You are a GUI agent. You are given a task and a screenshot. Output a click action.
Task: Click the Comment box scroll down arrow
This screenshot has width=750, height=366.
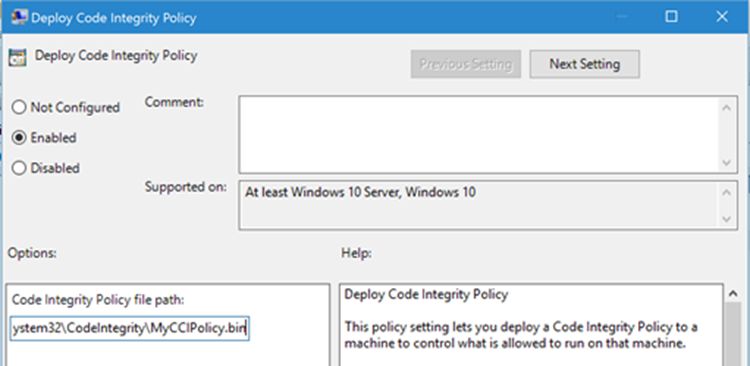coord(727,163)
